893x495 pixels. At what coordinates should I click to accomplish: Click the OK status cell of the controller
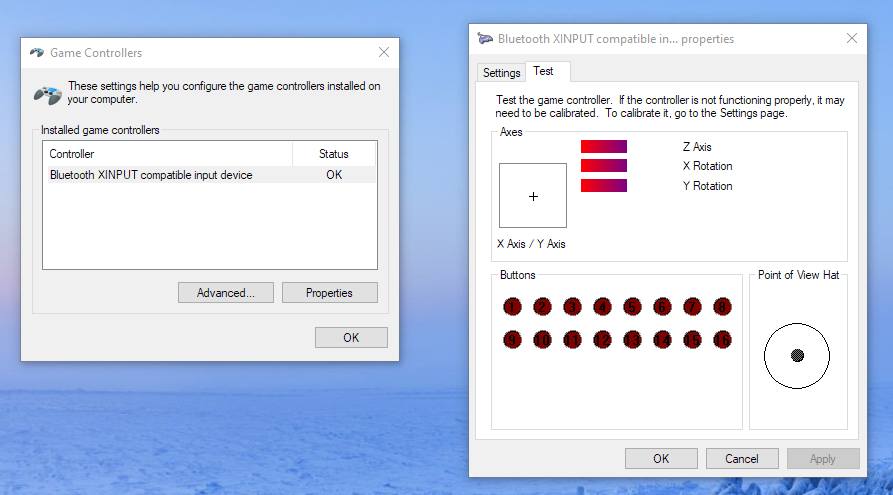[334, 175]
